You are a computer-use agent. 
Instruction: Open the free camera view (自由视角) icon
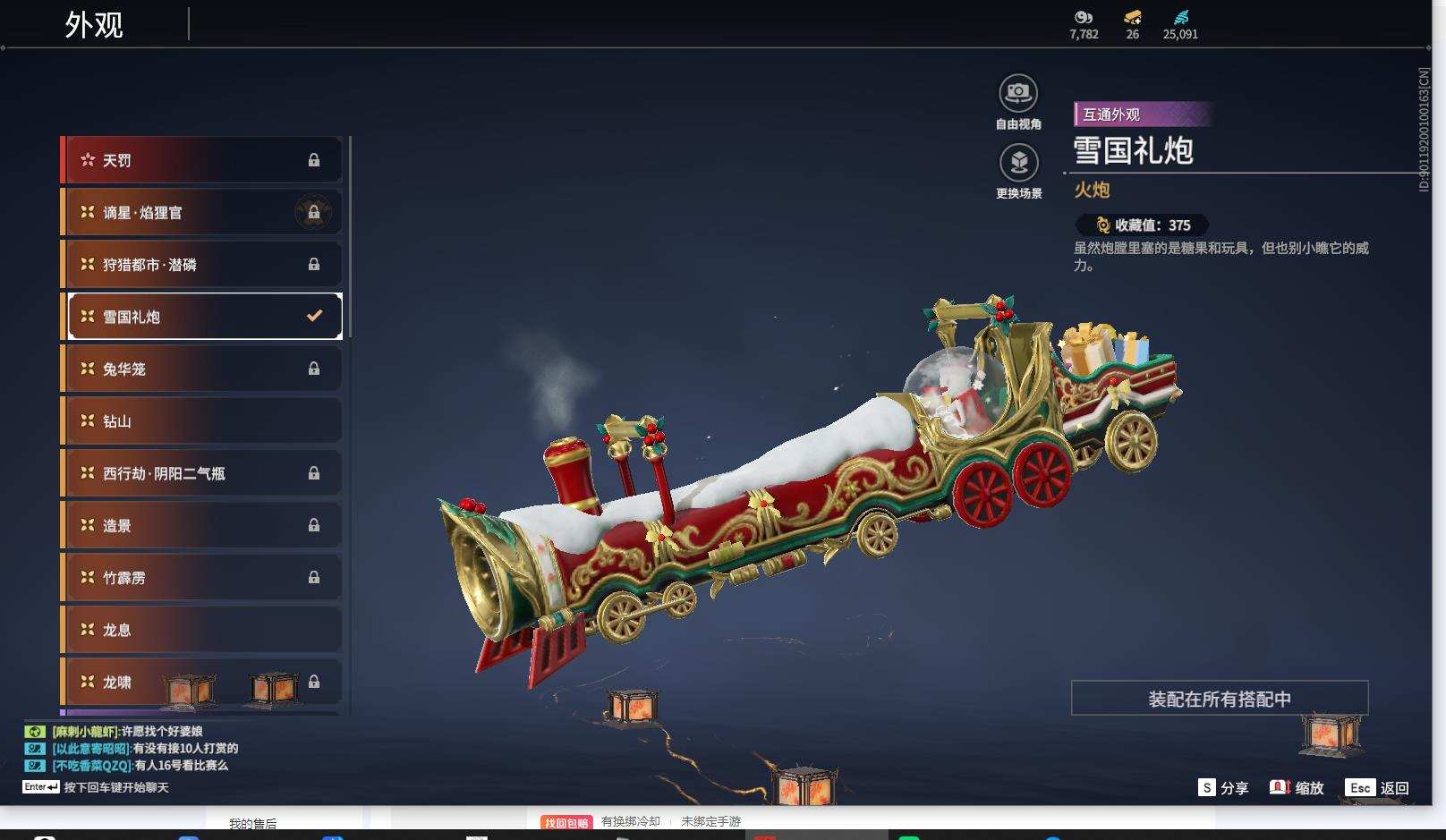point(1017,93)
